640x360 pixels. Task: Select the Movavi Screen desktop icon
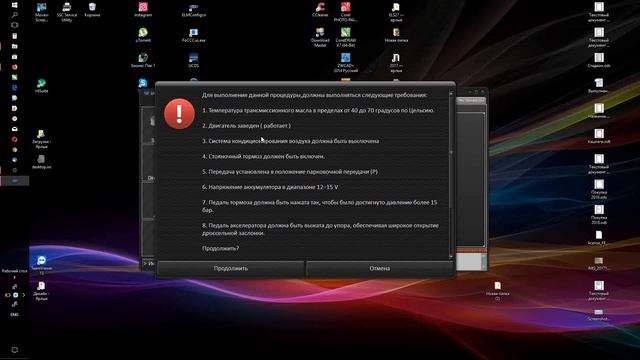(41, 12)
